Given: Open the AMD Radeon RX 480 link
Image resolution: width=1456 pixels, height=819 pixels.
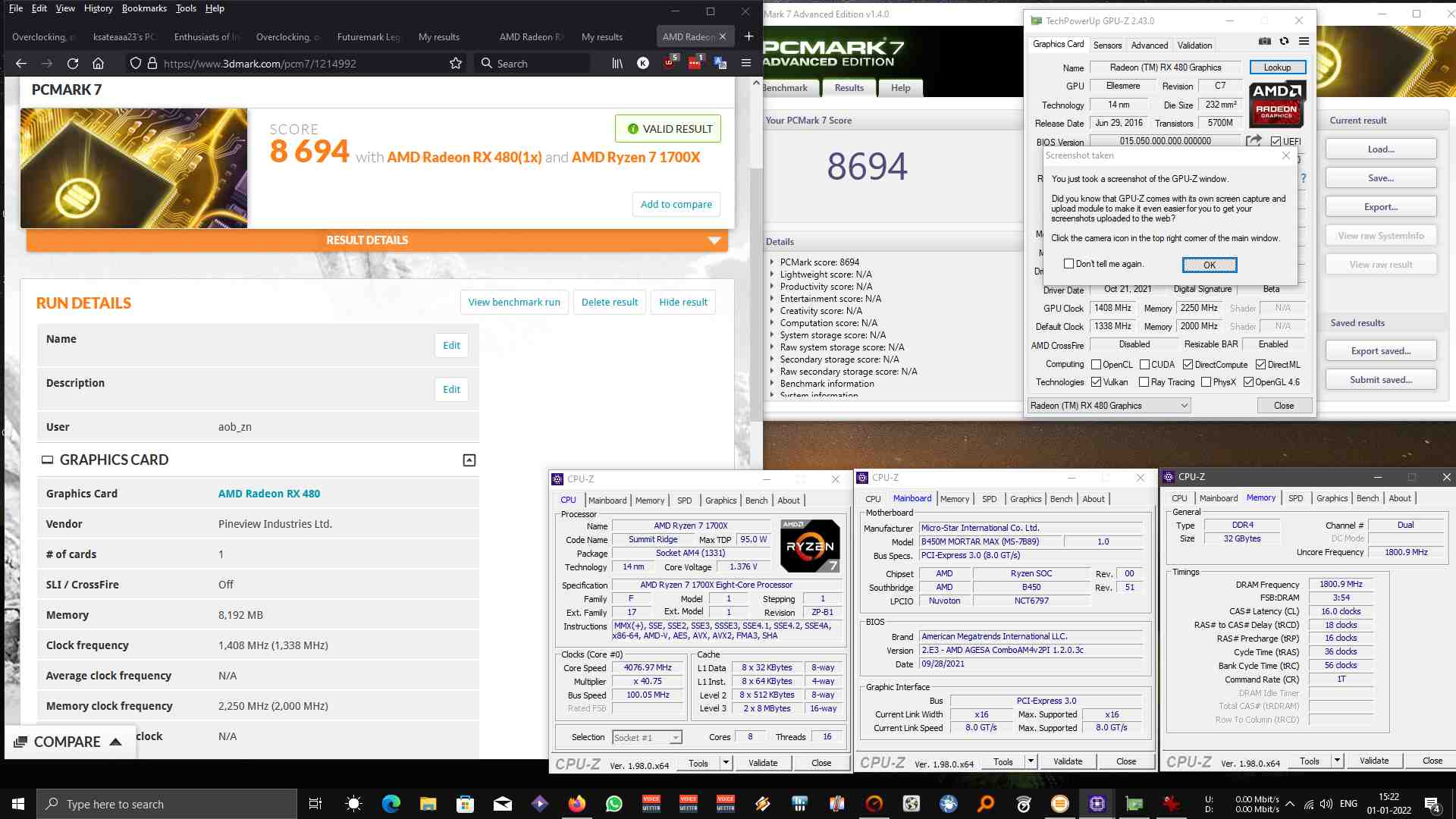Looking at the screenshot, I should pos(269,494).
